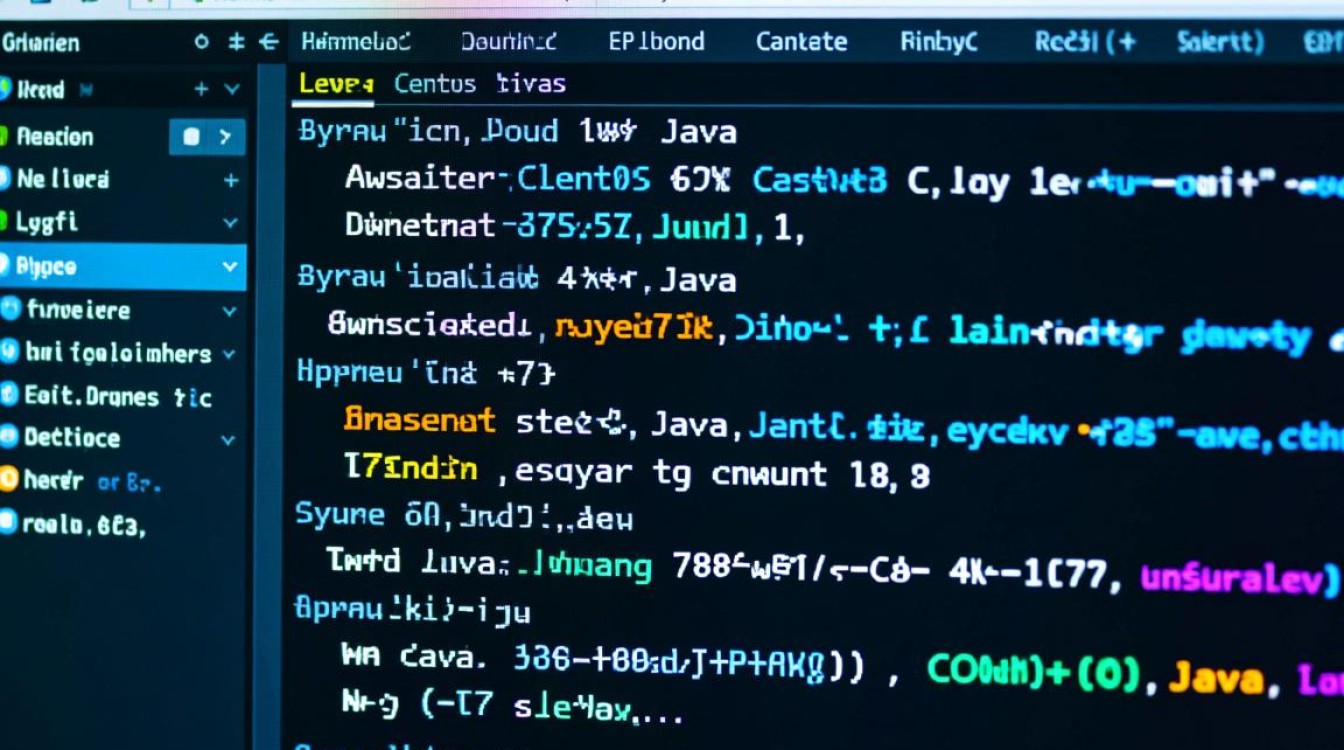The height and width of the screenshot is (750, 1344).
Task: Click the small blue marker after Ilead
Action: (84, 91)
